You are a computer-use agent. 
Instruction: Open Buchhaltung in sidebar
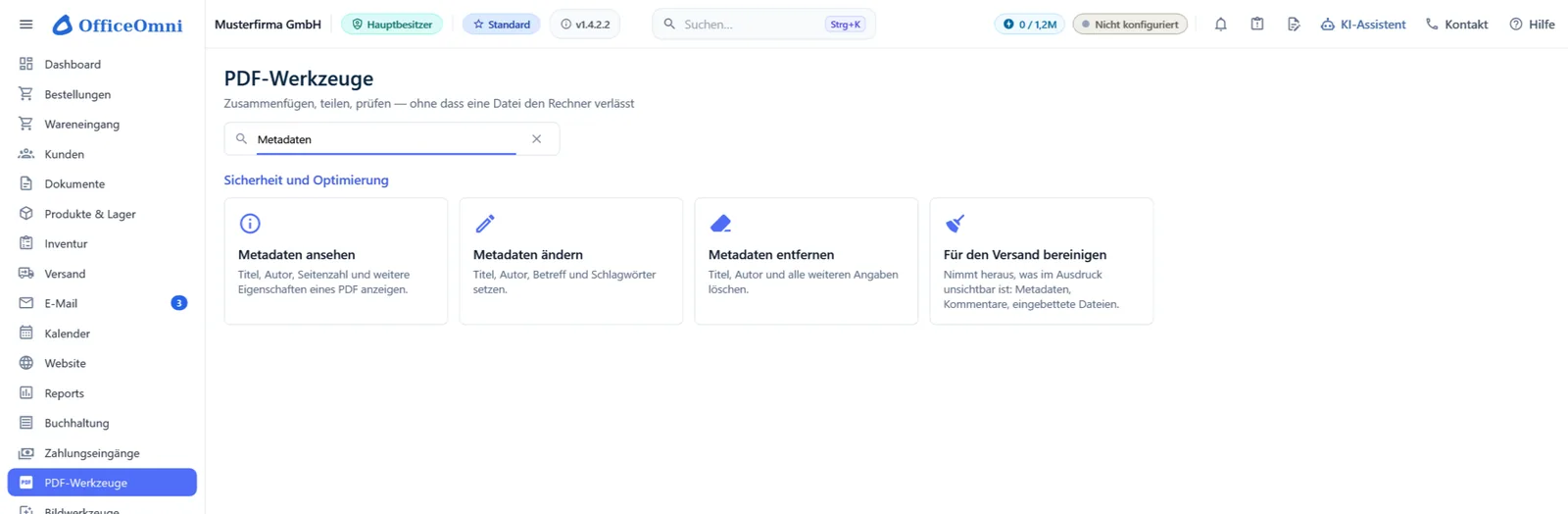[x=102, y=423]
